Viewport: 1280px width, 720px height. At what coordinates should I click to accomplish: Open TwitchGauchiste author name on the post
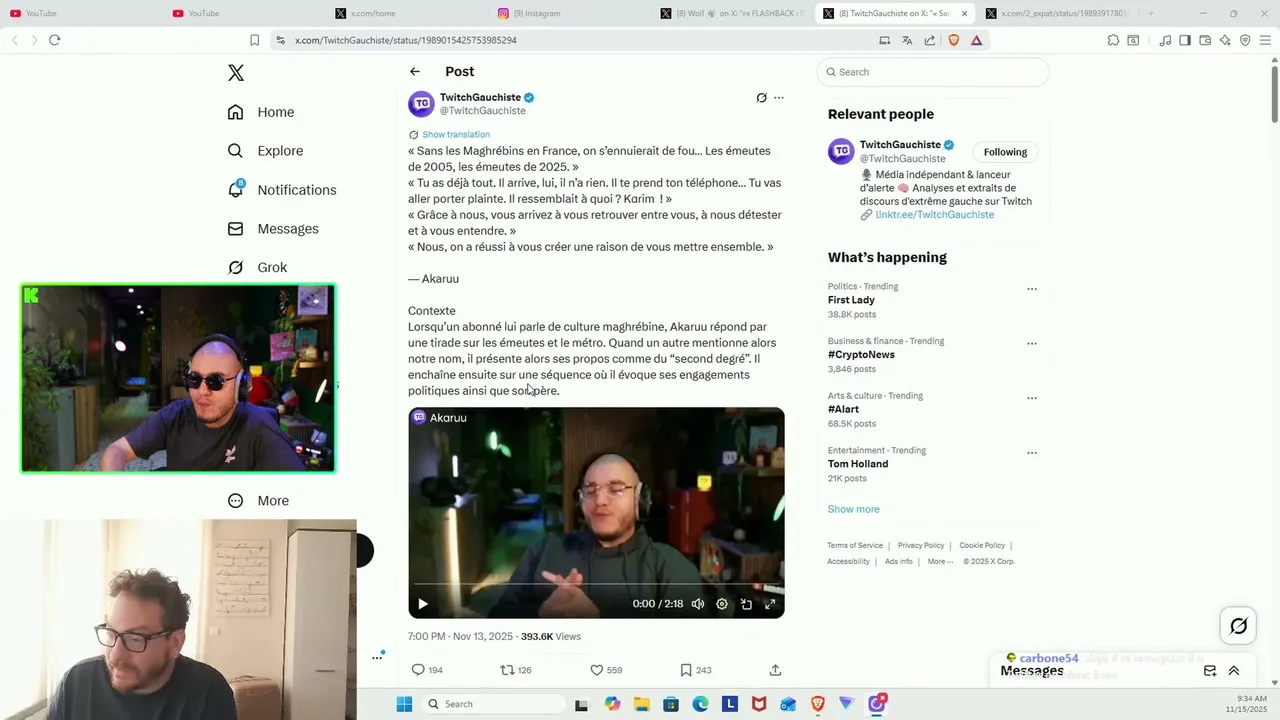click(x=480, y=97)
